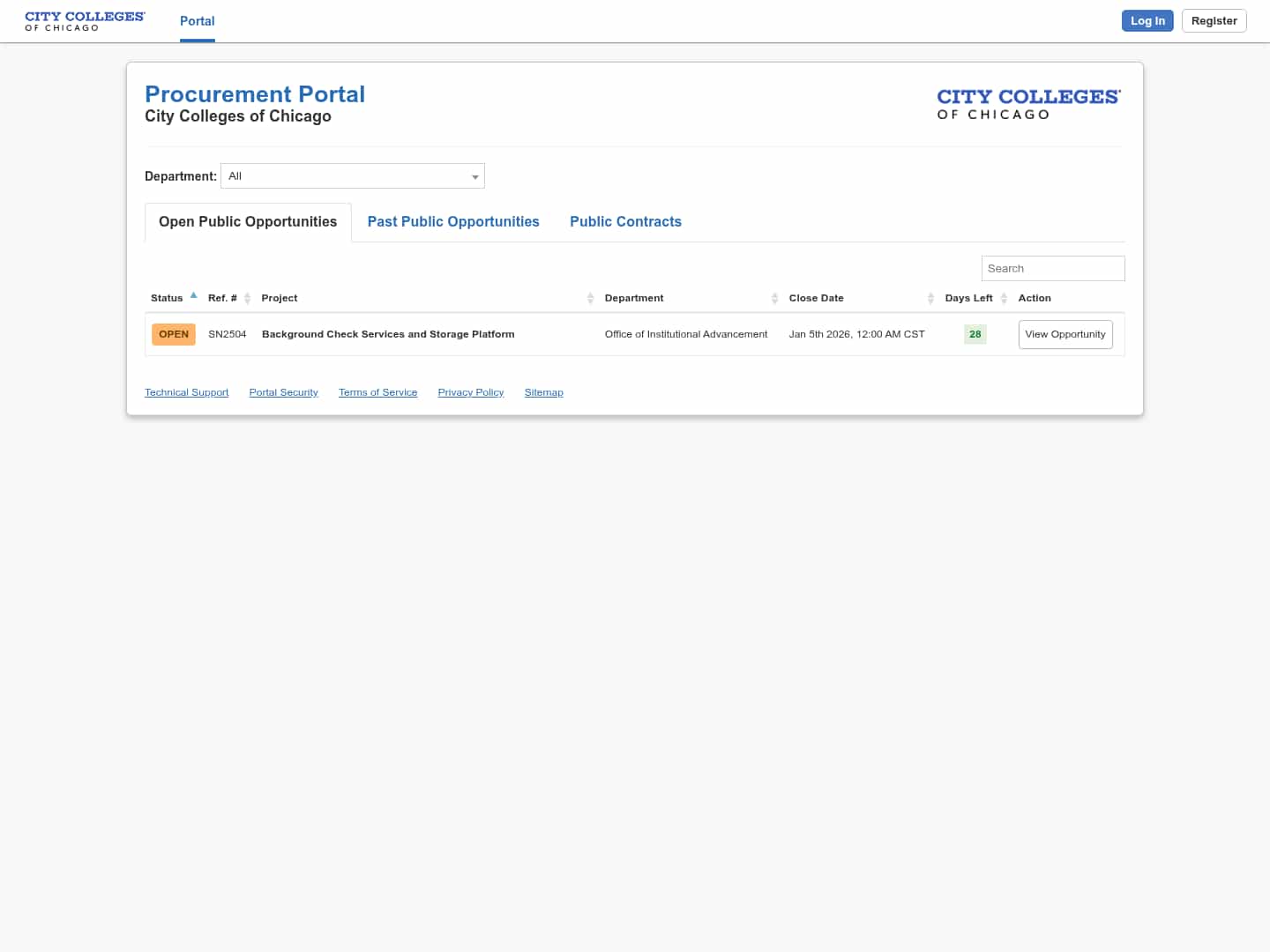
Task: Click View Opportunity for SN2504
Action: (1065, 334)
